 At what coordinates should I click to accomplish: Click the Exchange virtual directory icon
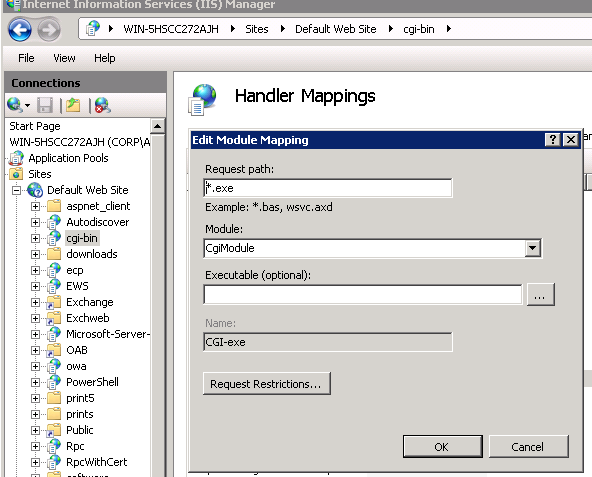[54, 302]
